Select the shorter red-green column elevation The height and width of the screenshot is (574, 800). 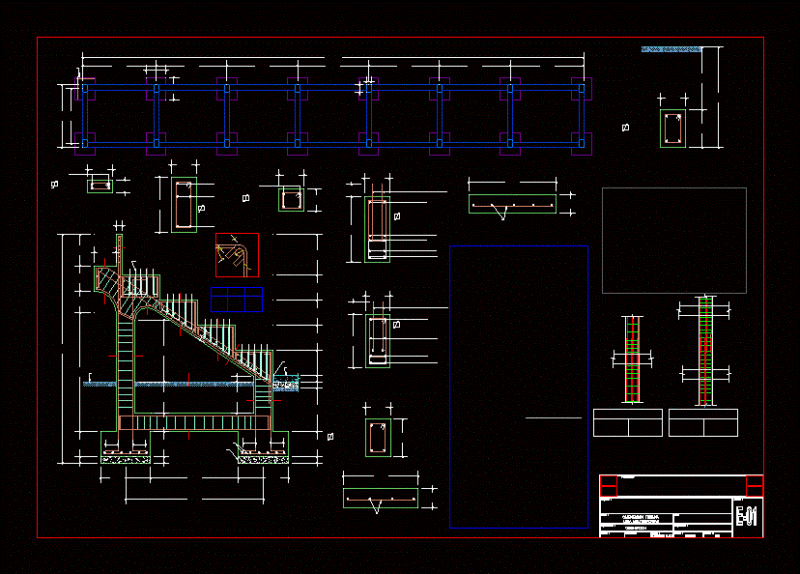point(632,359)
